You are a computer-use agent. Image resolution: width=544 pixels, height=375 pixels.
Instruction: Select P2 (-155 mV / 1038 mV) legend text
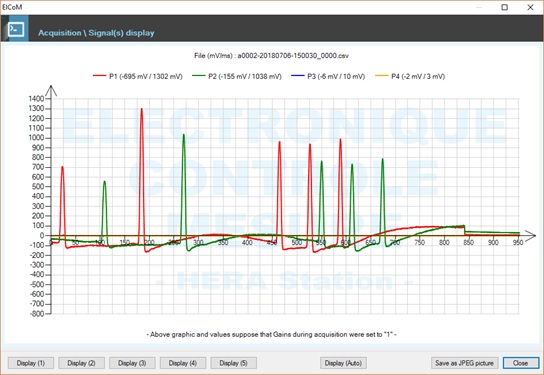coord(245,76)
